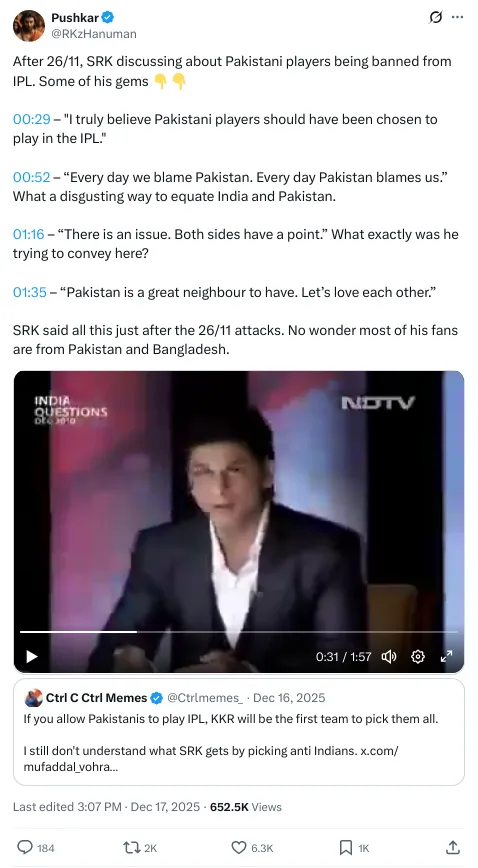The height and width of the screenshot is (868, 478).
Task: Jump to timestamp 01:35 in video
Action: coord(29,292)
